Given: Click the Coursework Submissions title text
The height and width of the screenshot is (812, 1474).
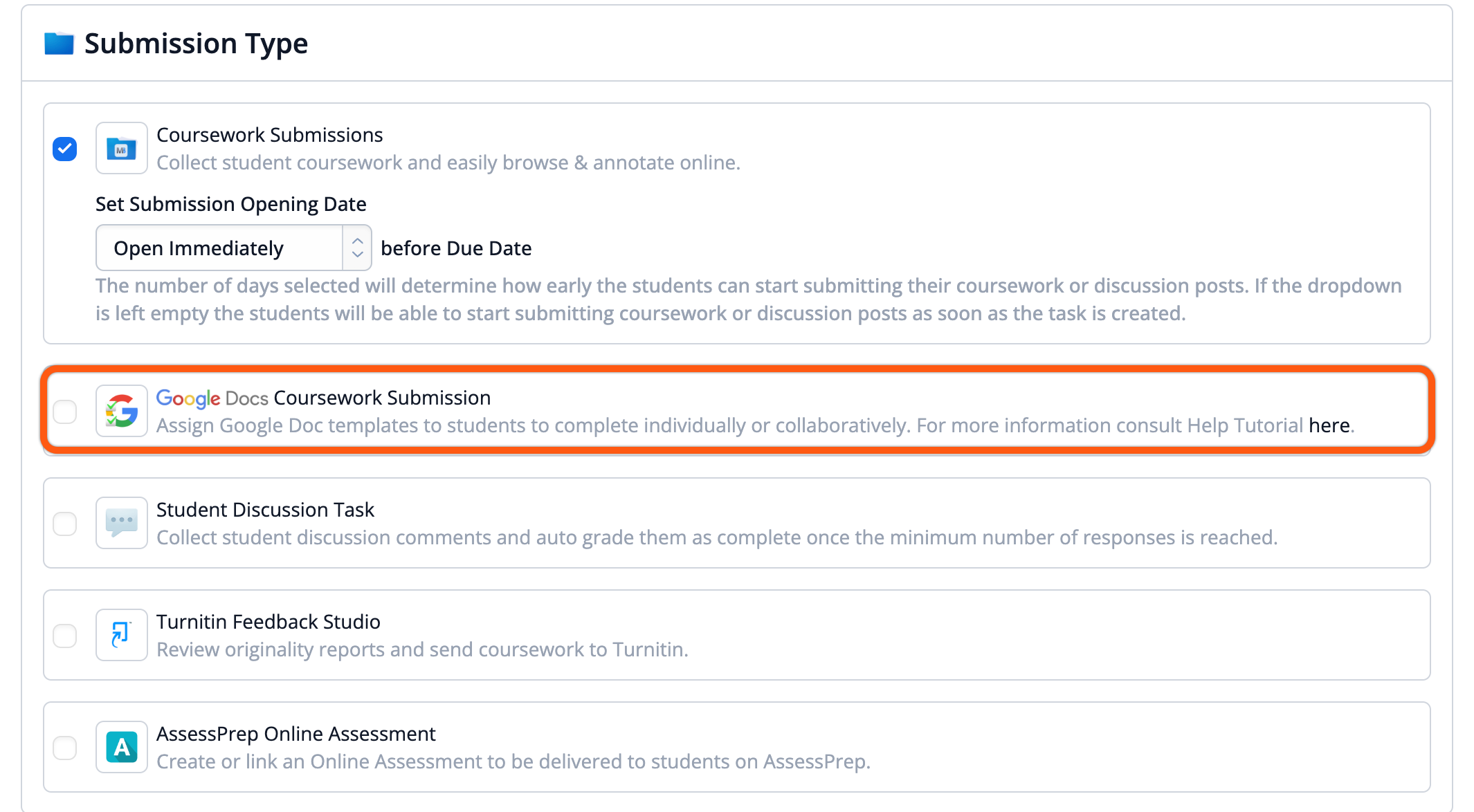Looking at the screenshot, I should click(270, 135).
